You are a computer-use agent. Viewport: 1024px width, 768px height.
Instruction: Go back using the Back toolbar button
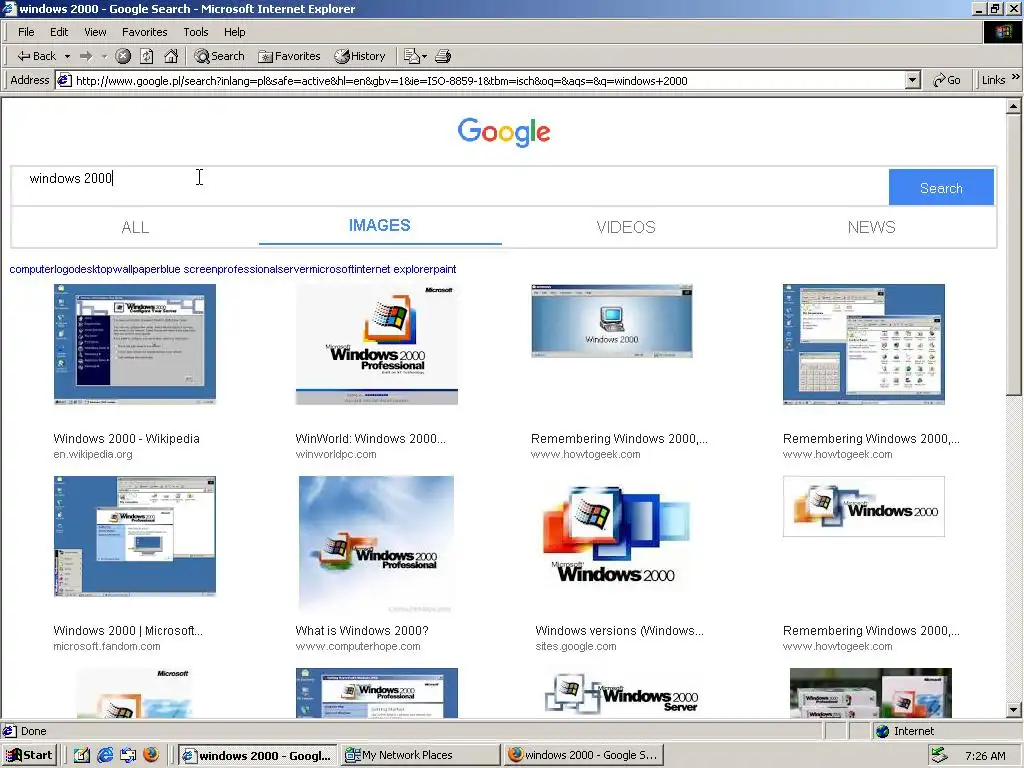37,56
